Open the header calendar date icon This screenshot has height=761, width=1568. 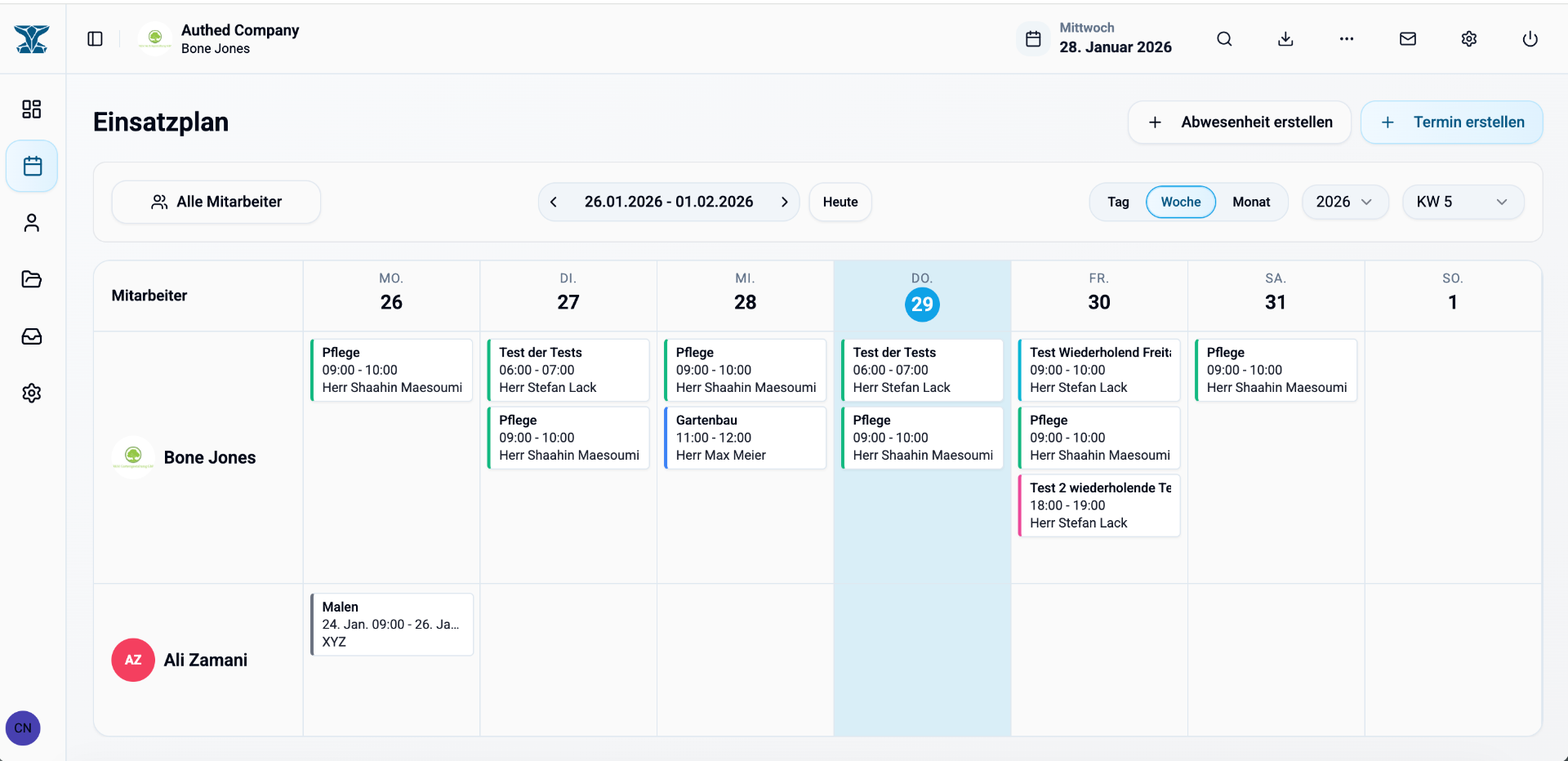point(1033,39)
